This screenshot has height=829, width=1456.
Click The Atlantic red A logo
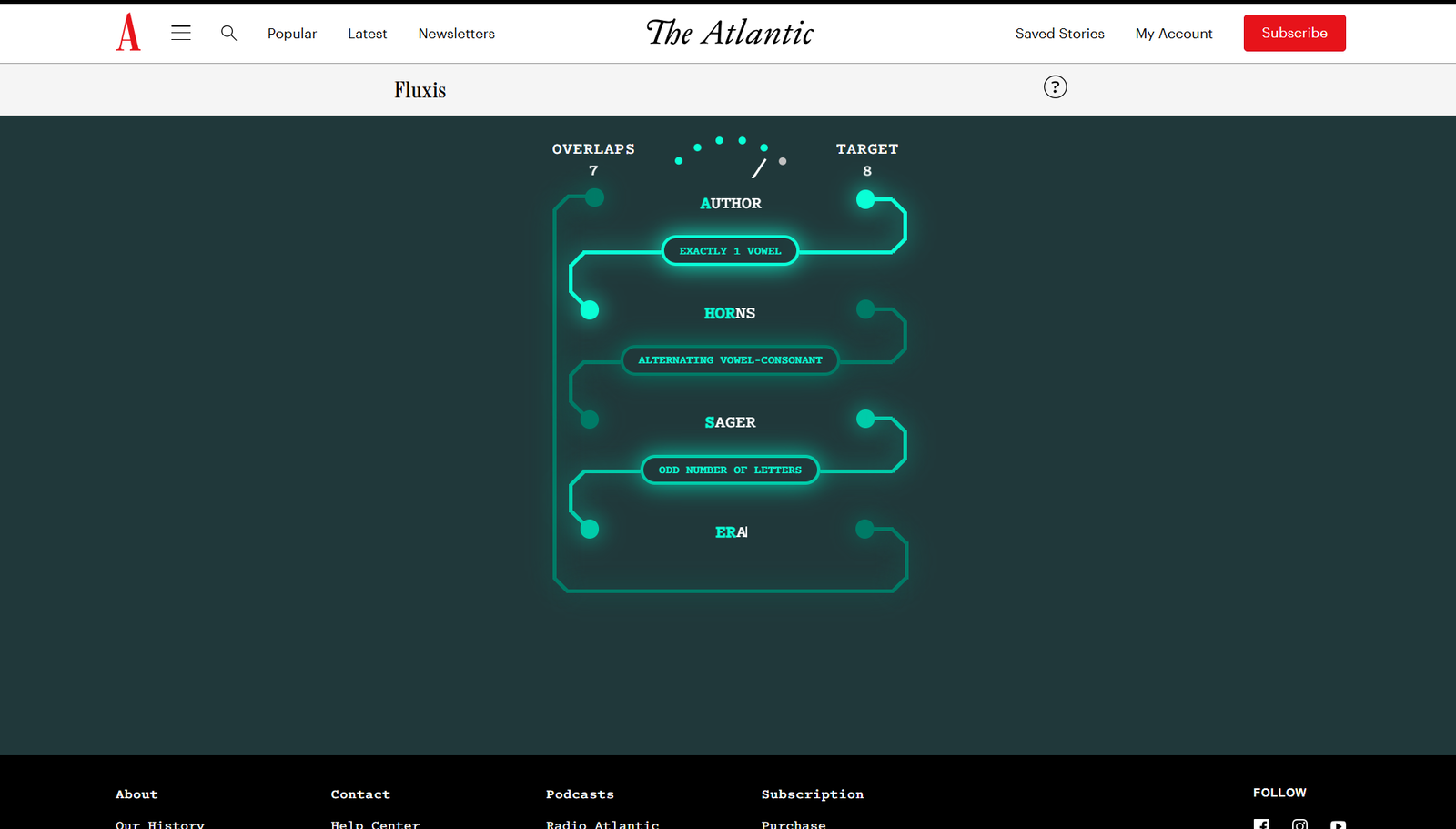coord(128,33)
